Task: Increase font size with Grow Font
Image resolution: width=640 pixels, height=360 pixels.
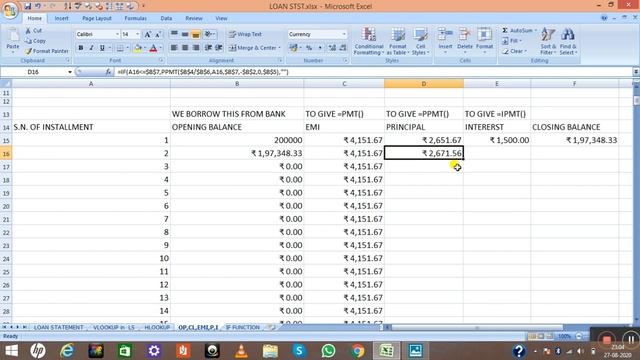Action: (148, 34)
